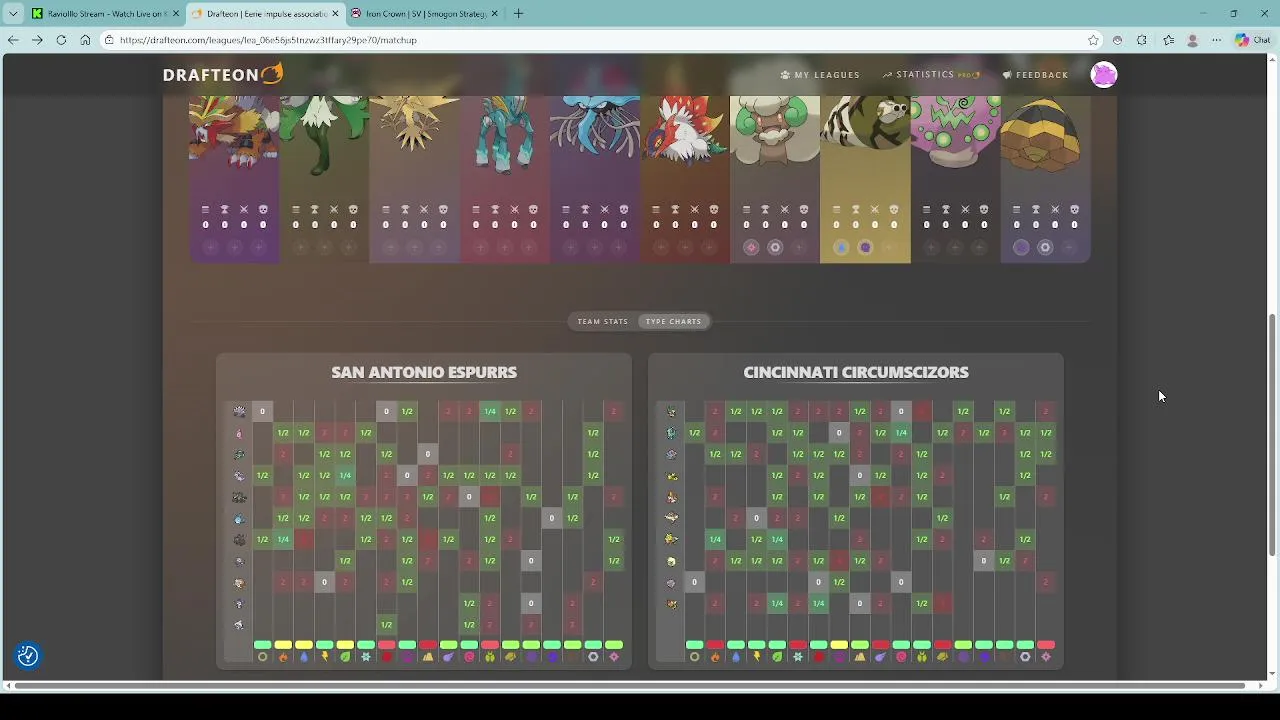Open the pink user avatar menu
Image resolution: width=1280 pixels, height=720 pixels.
[x=1104, y=75]
